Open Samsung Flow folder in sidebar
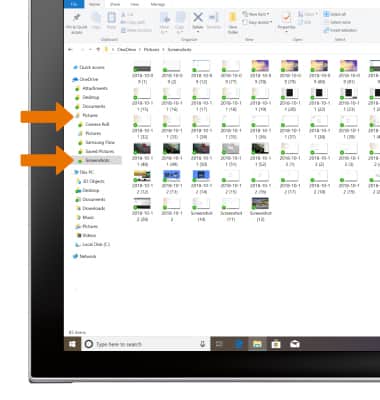Viewport: 380px width, 400px height. 97,142
